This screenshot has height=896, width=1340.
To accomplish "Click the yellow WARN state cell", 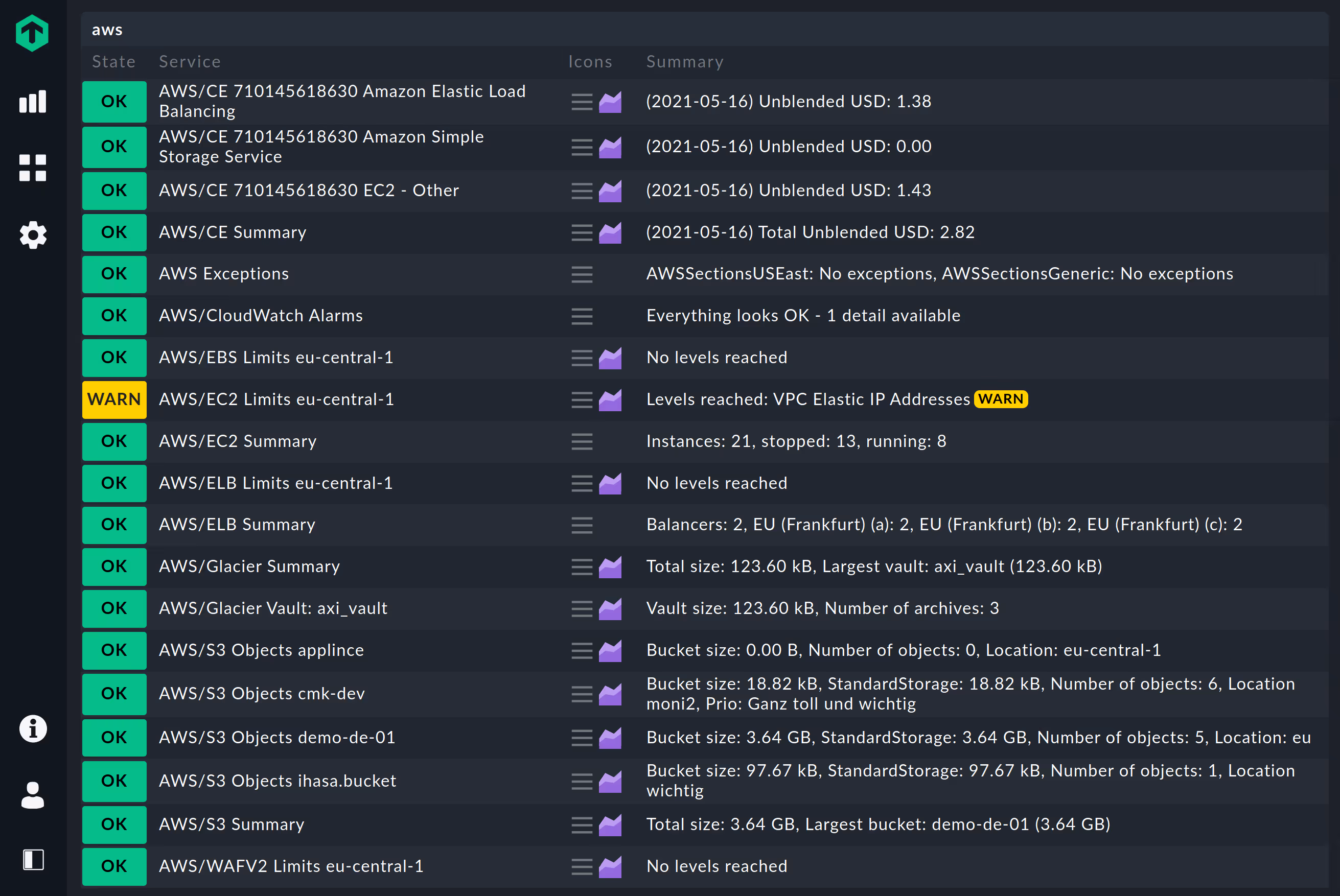I will [x=114, y=399].
